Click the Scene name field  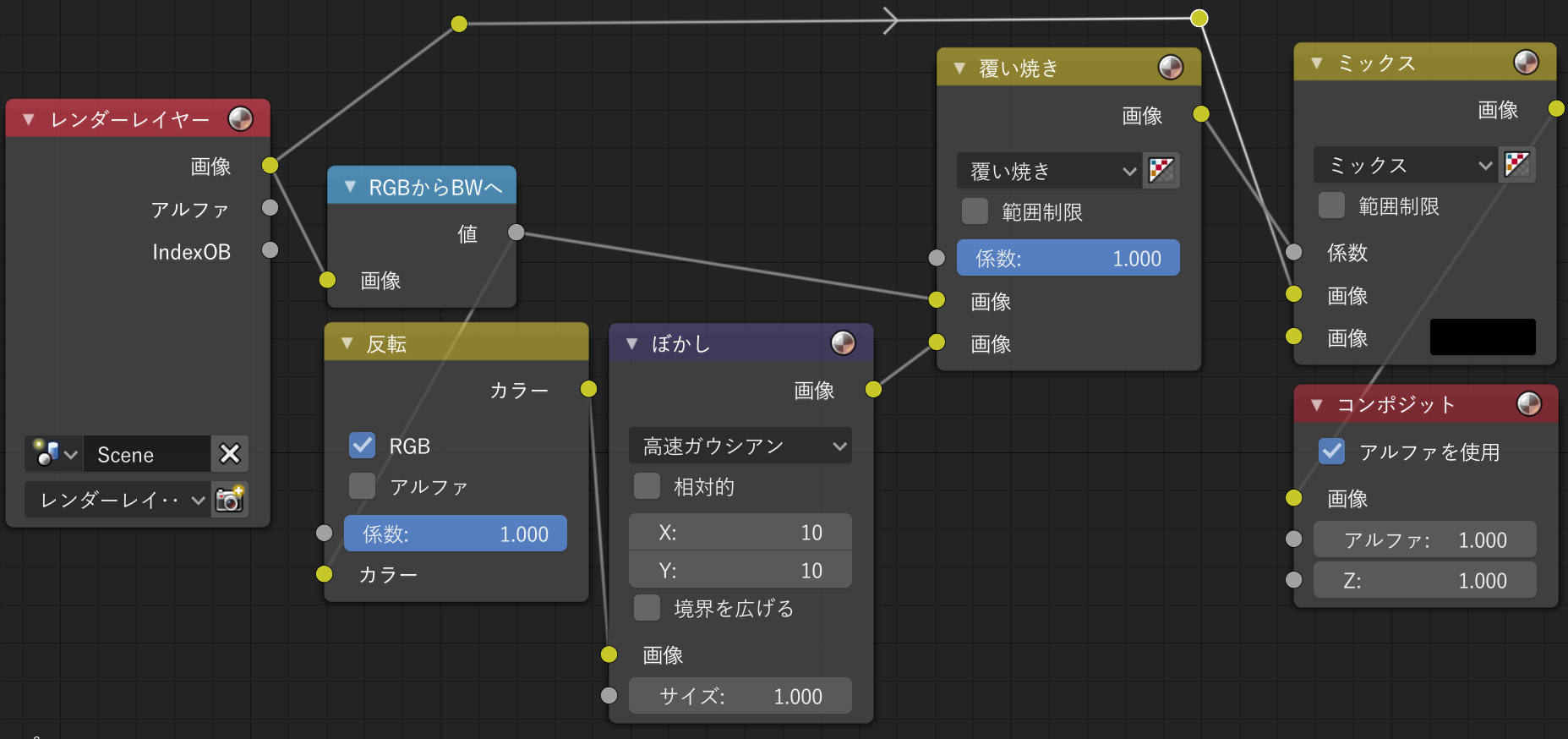click(147, 454)
